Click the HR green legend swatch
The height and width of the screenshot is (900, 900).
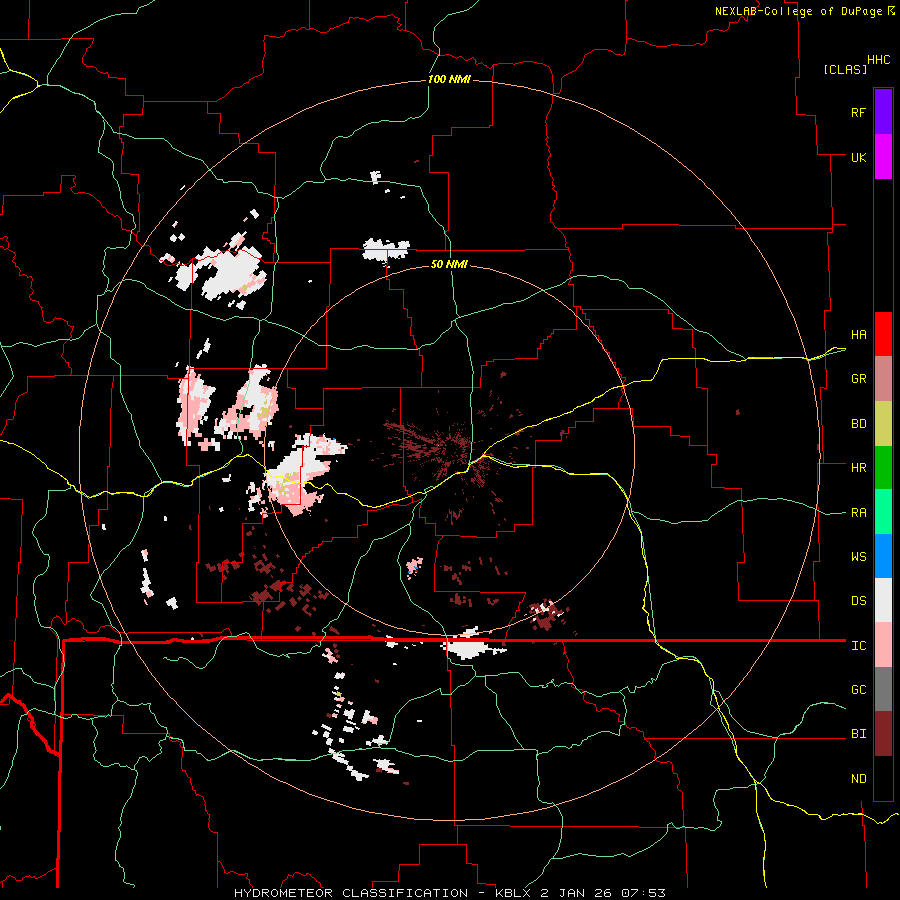(x=883, y=468)
